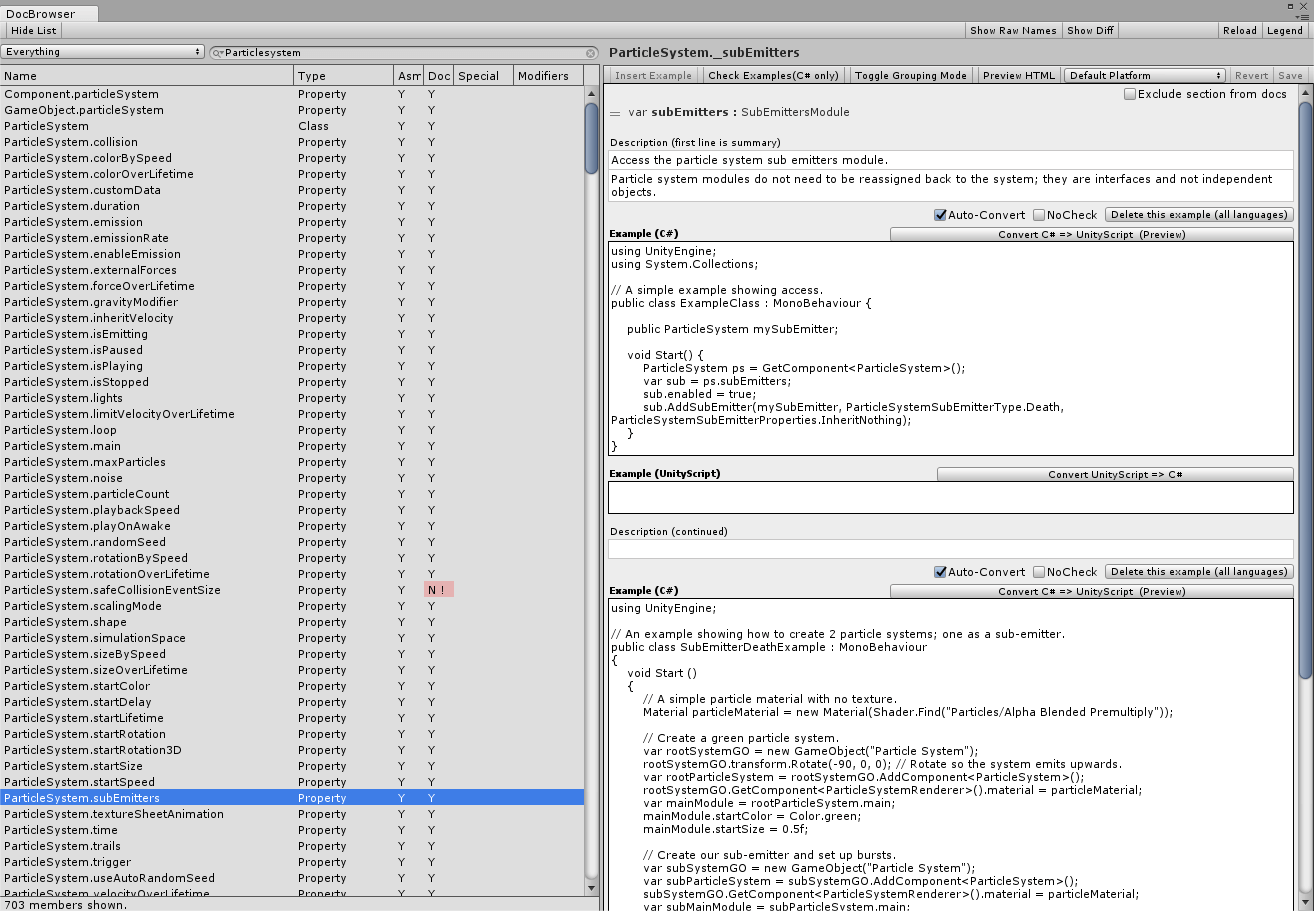Screen dimensions: 1314x911
Task: Uncheck Auto-Convert for the SubEmitterDeathExample example
Action: (x=940, y=572)
